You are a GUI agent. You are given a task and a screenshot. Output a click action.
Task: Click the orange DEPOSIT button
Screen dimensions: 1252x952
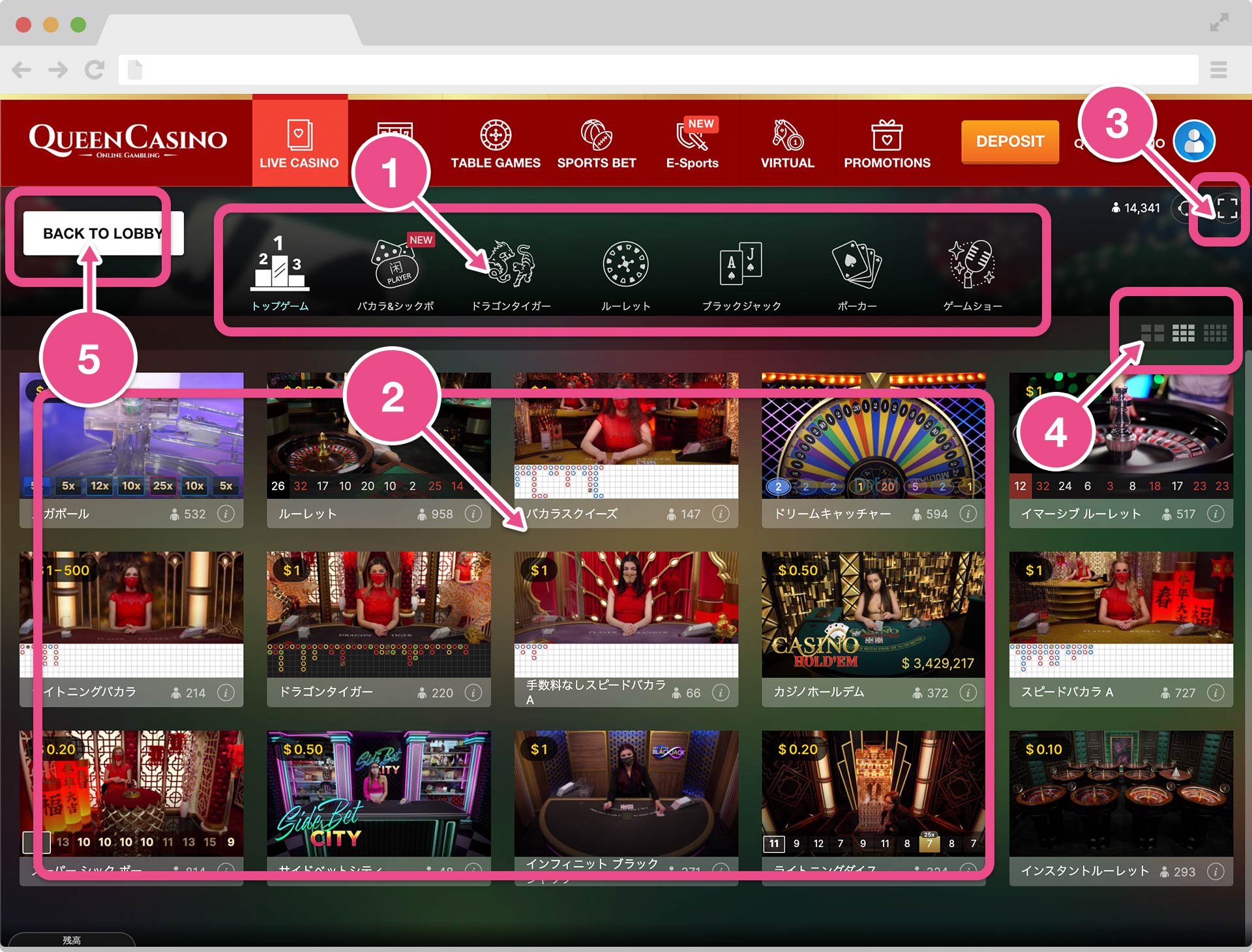coord(1009,141)
